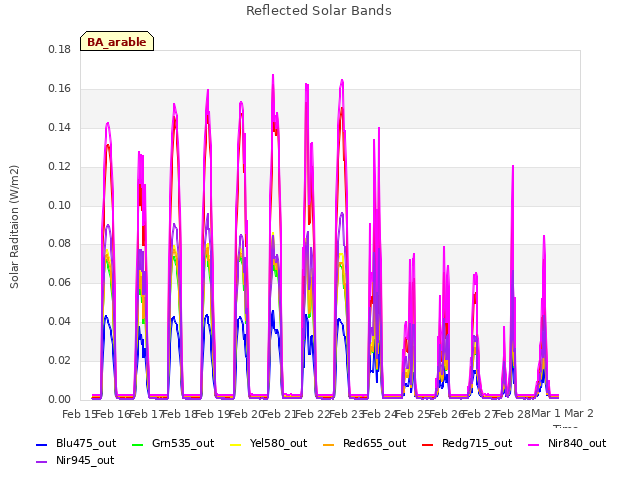Click the 0.06 y-axis tick label
Image resolution: width=640 pixels, height=480 pixels.
click(60, 282)
